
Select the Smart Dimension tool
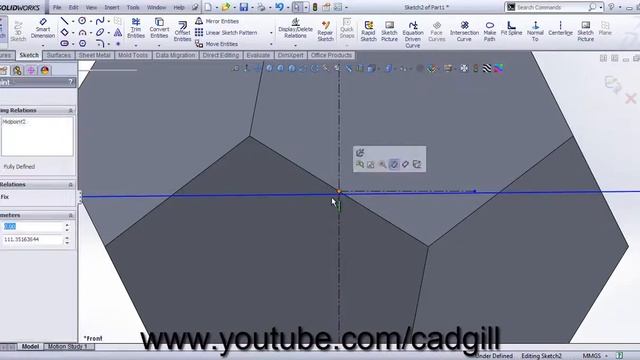click(x=43, y=28)
